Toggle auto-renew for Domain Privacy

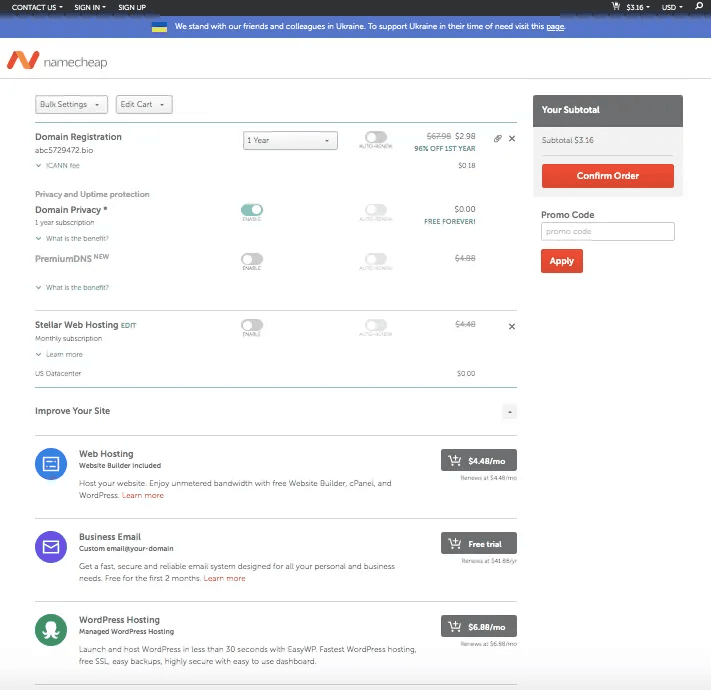click(x=376, y=209)
